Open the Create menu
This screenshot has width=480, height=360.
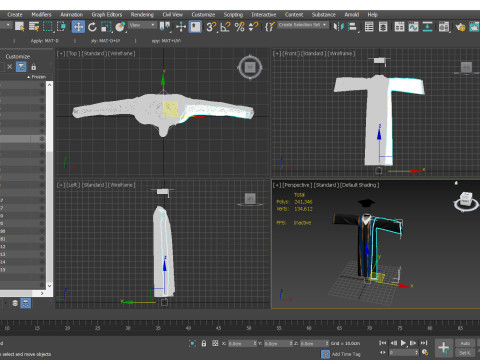tap(15, 15)
